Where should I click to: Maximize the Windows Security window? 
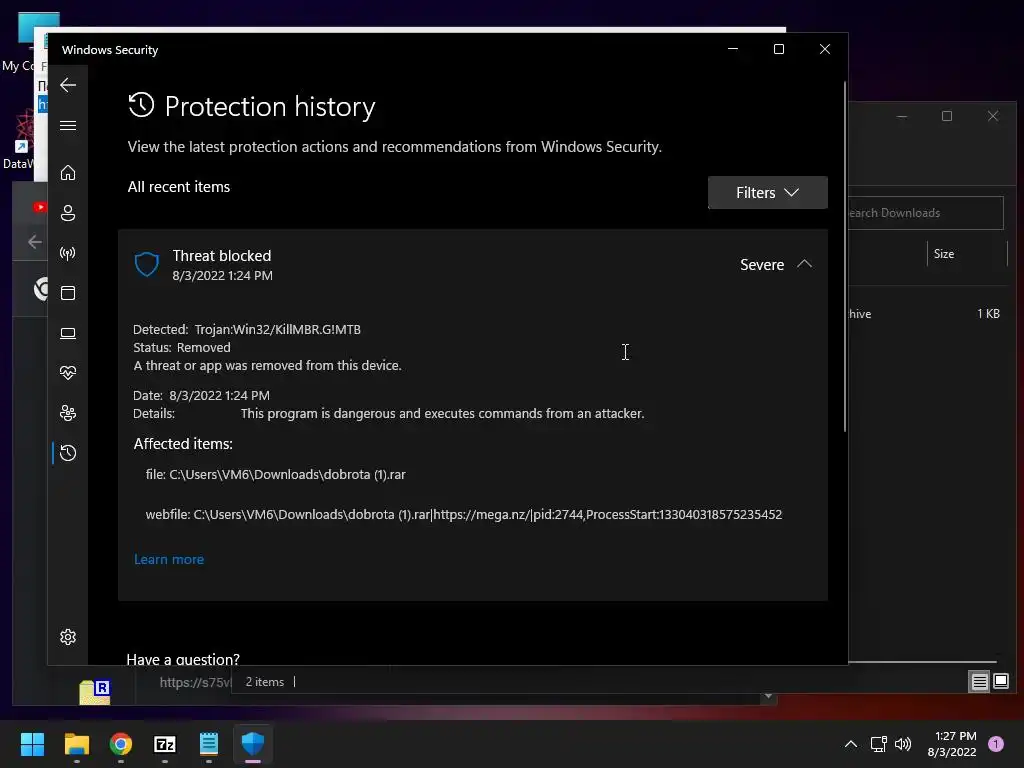point(778,49)
